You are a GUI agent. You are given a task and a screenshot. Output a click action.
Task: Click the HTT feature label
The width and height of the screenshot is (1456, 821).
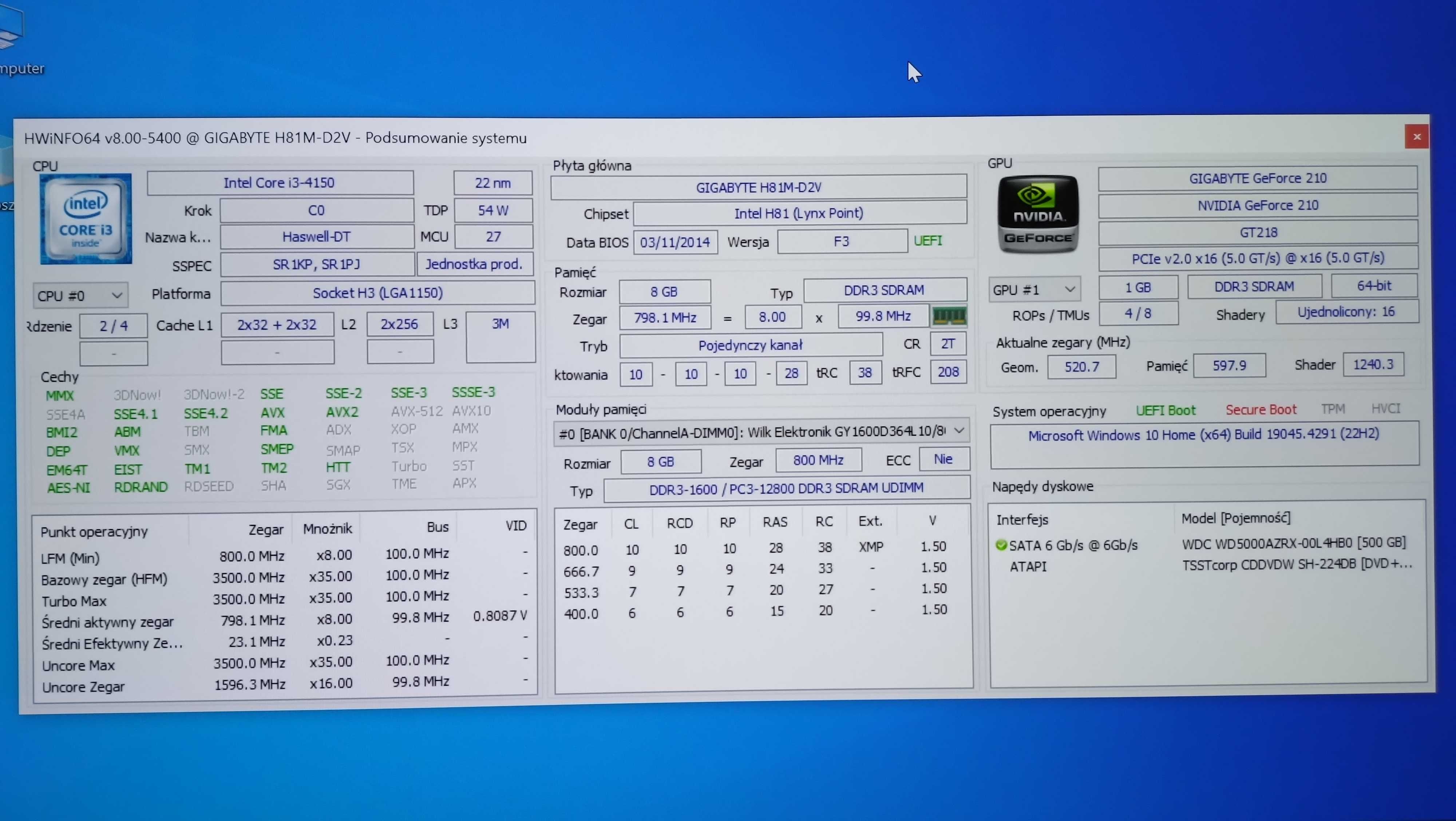pyautogui.click(x=338, y=467)
